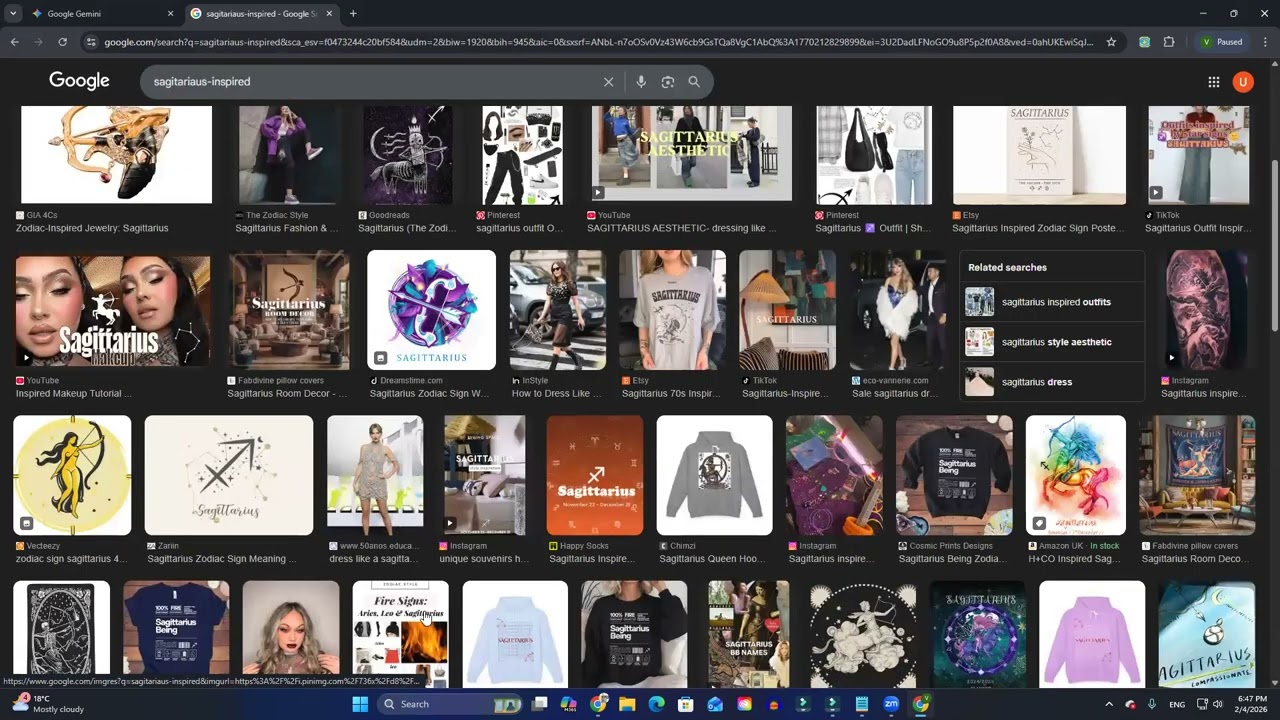Open the Sagittarius Makeup thumbnail
The height and width of the screenshot is (720, 1280).
pyautogui.click(x=113, y=310)
